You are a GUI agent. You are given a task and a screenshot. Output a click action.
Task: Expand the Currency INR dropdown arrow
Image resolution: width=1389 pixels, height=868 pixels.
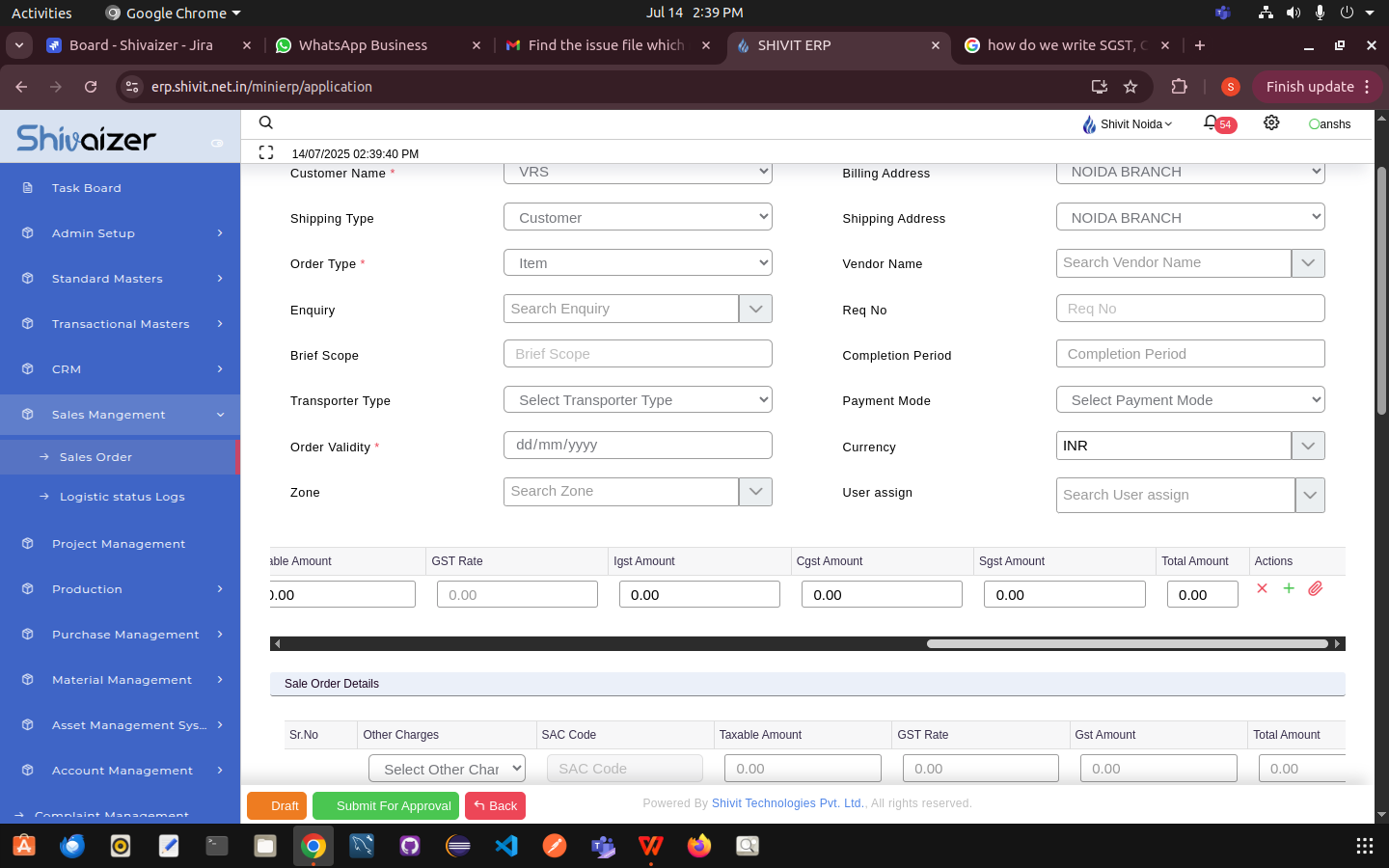pyautogui.click(x=1308, y=446)
